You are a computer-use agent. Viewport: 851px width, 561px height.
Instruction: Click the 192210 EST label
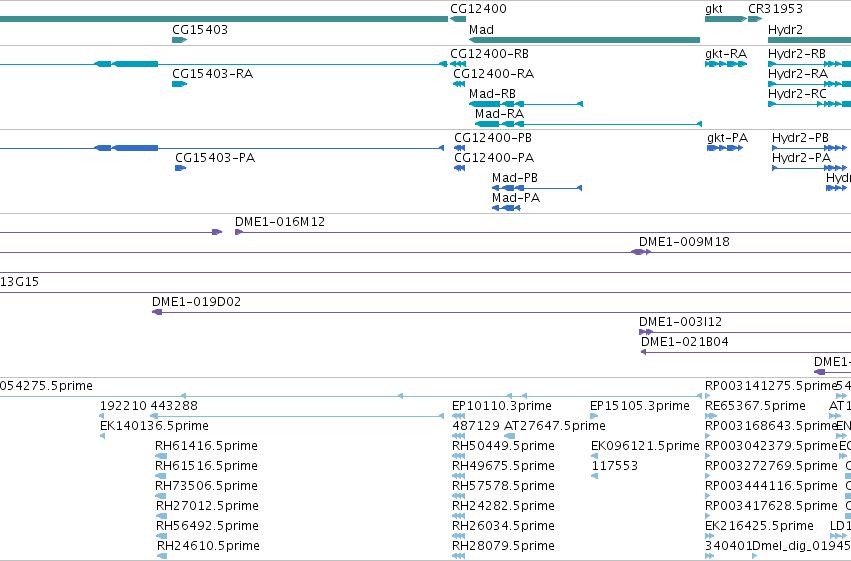123,406
